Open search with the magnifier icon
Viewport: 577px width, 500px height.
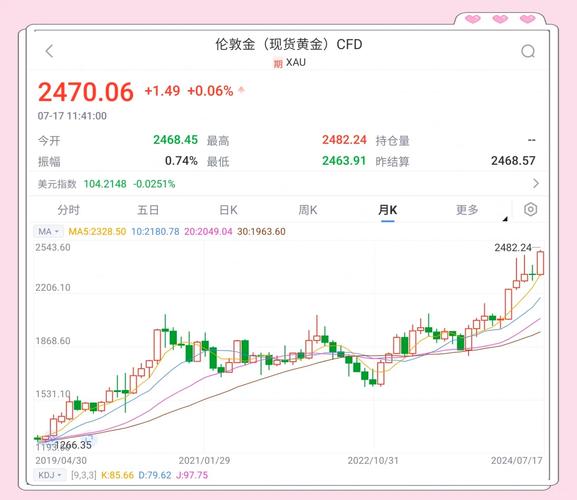point(528,51)
